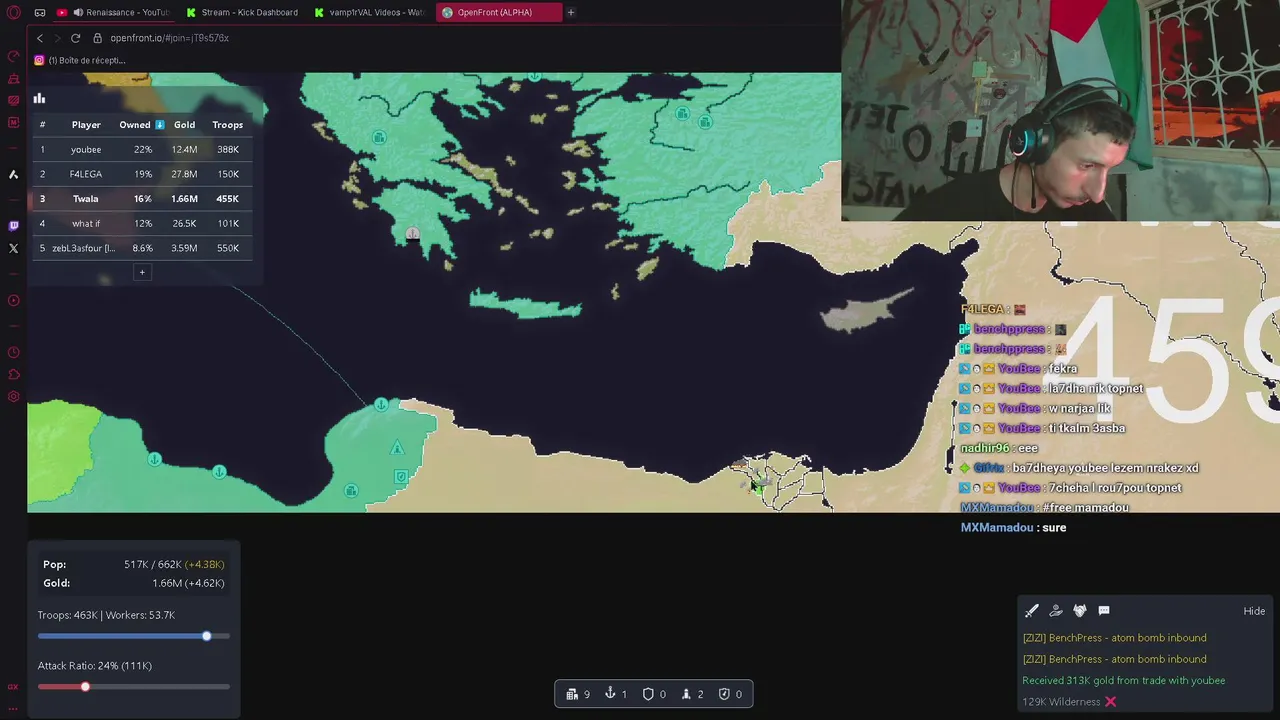The height and width of the screenshot is (720, 1280).
Task: Toggle trade events hand filter
Action: pos(1056,610)
